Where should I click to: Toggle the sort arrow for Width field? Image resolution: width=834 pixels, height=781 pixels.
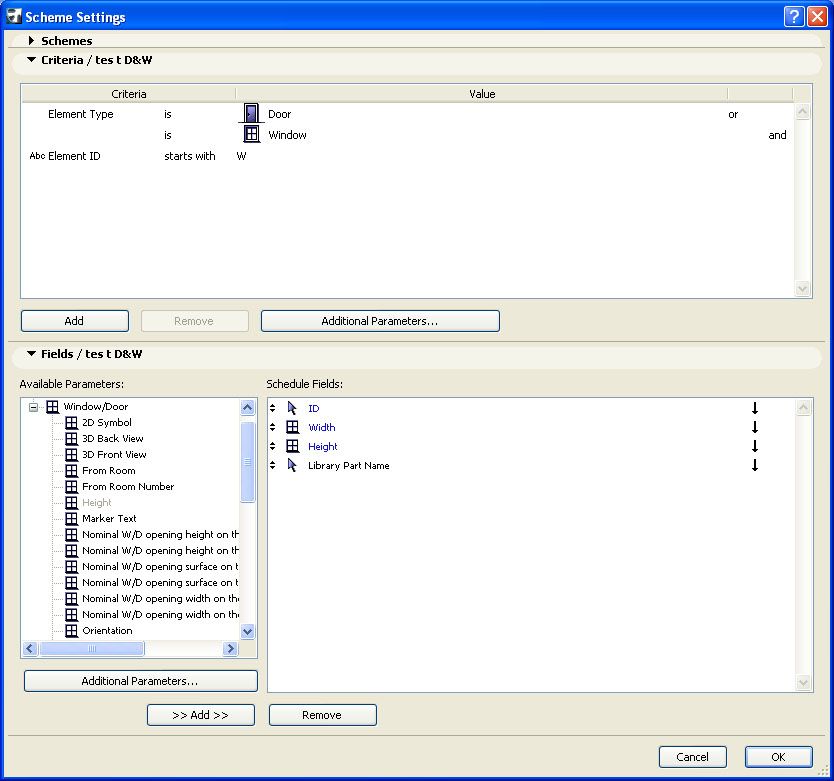pos(754,427)
